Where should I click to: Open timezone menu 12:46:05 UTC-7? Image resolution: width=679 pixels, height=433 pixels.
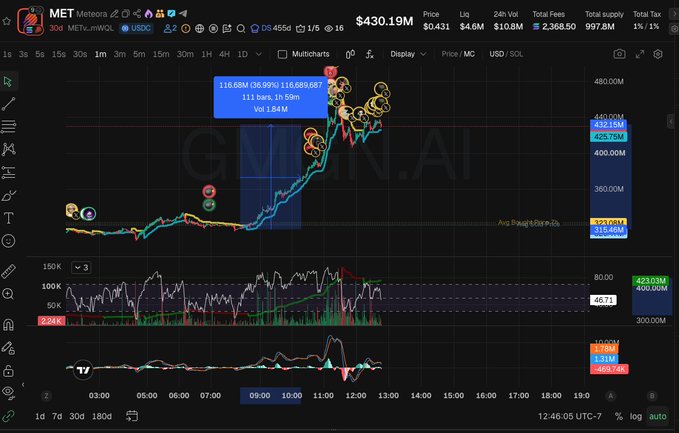[x=569, y=417]
